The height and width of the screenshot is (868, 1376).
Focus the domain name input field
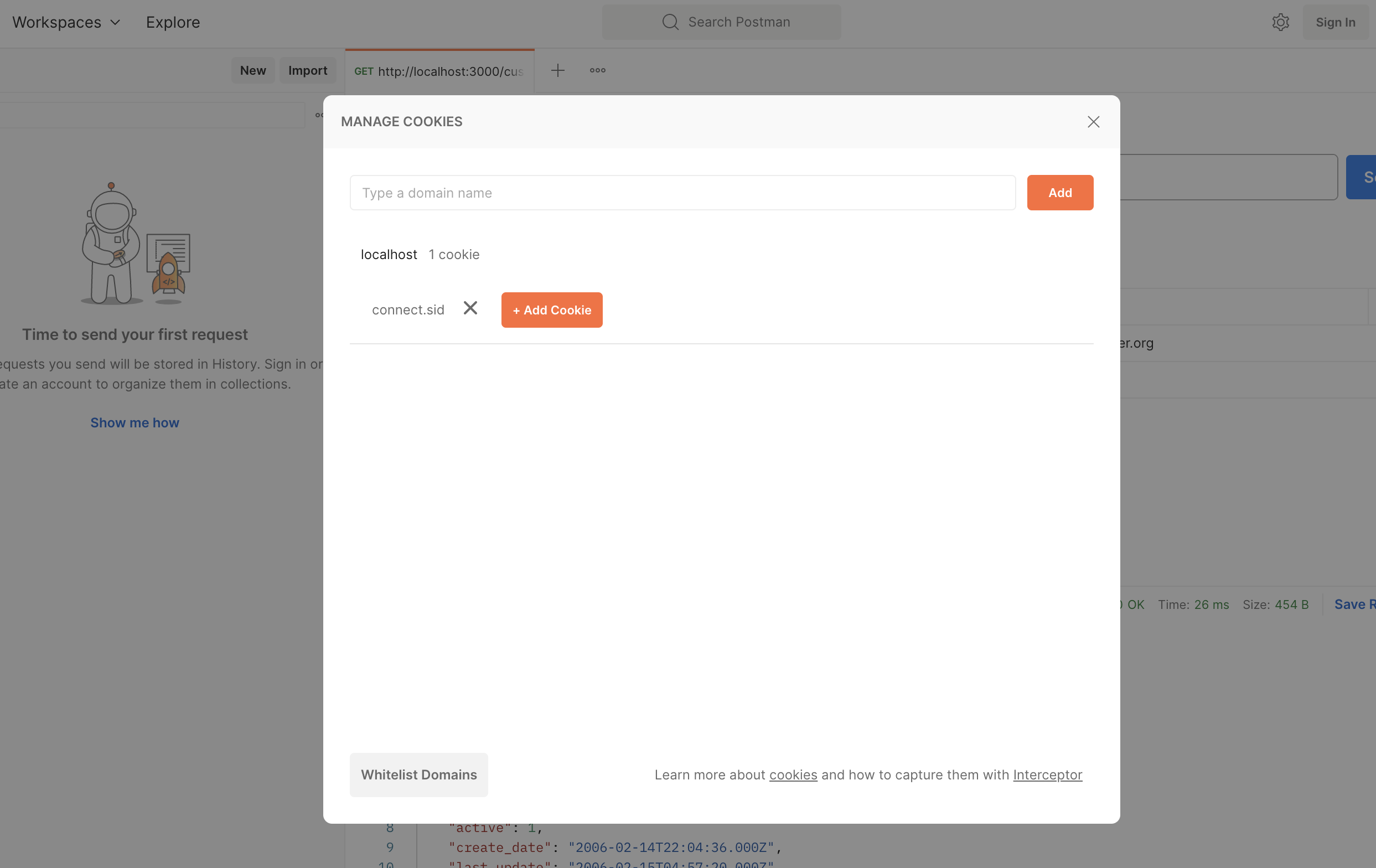click(x=682, y=193)
